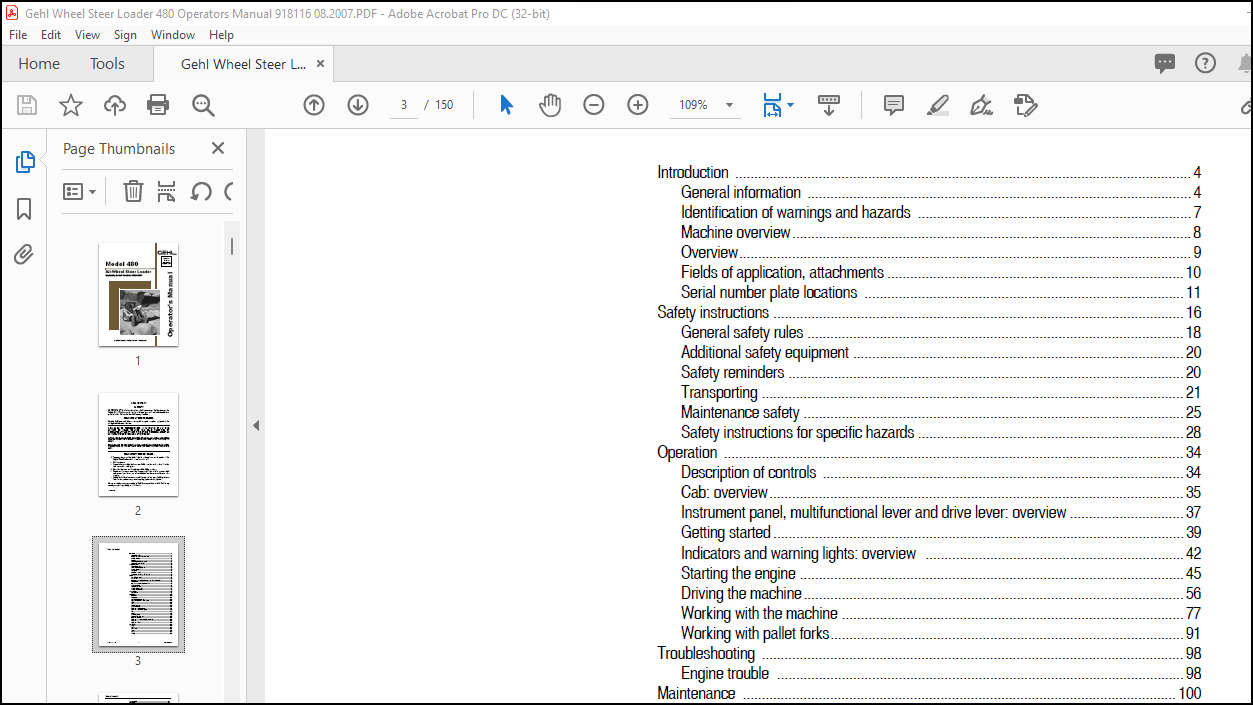Image resolution: width=1253 pixels, height=705 pixels.
Task: Open the Sign document pen tool
Action: point(981,105)
